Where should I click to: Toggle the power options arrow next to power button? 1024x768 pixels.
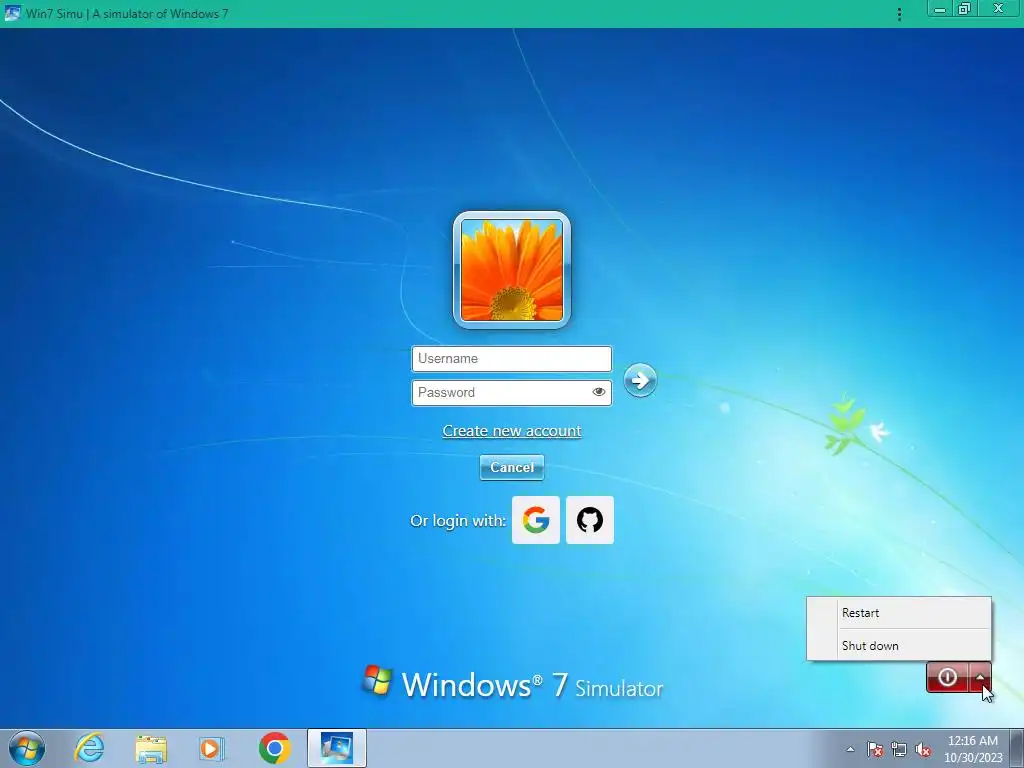980,677
